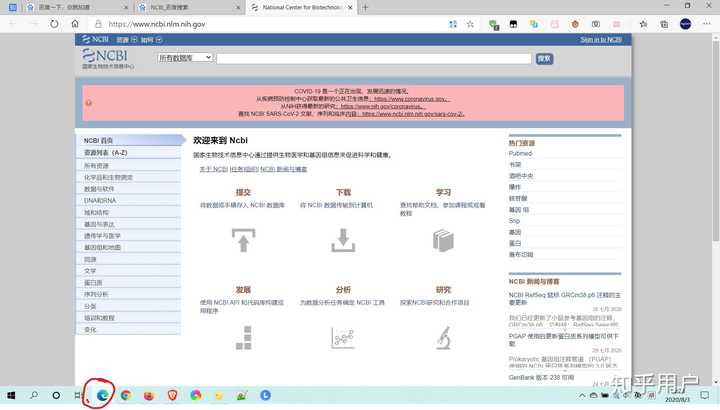Open GenBank 238 release news
Screen dimensions: 720x410
click(x=541, y=377)
